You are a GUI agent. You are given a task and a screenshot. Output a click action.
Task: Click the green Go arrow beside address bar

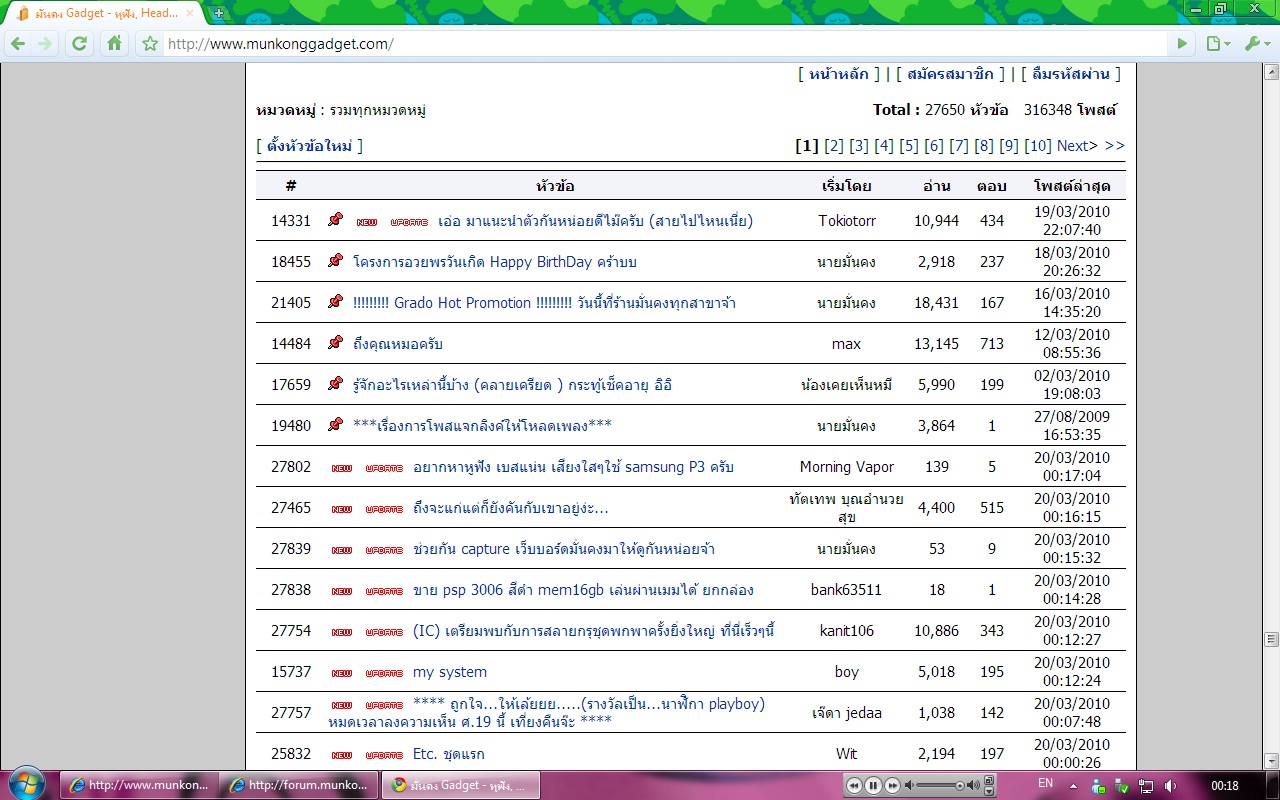[x=1182, y=44]
